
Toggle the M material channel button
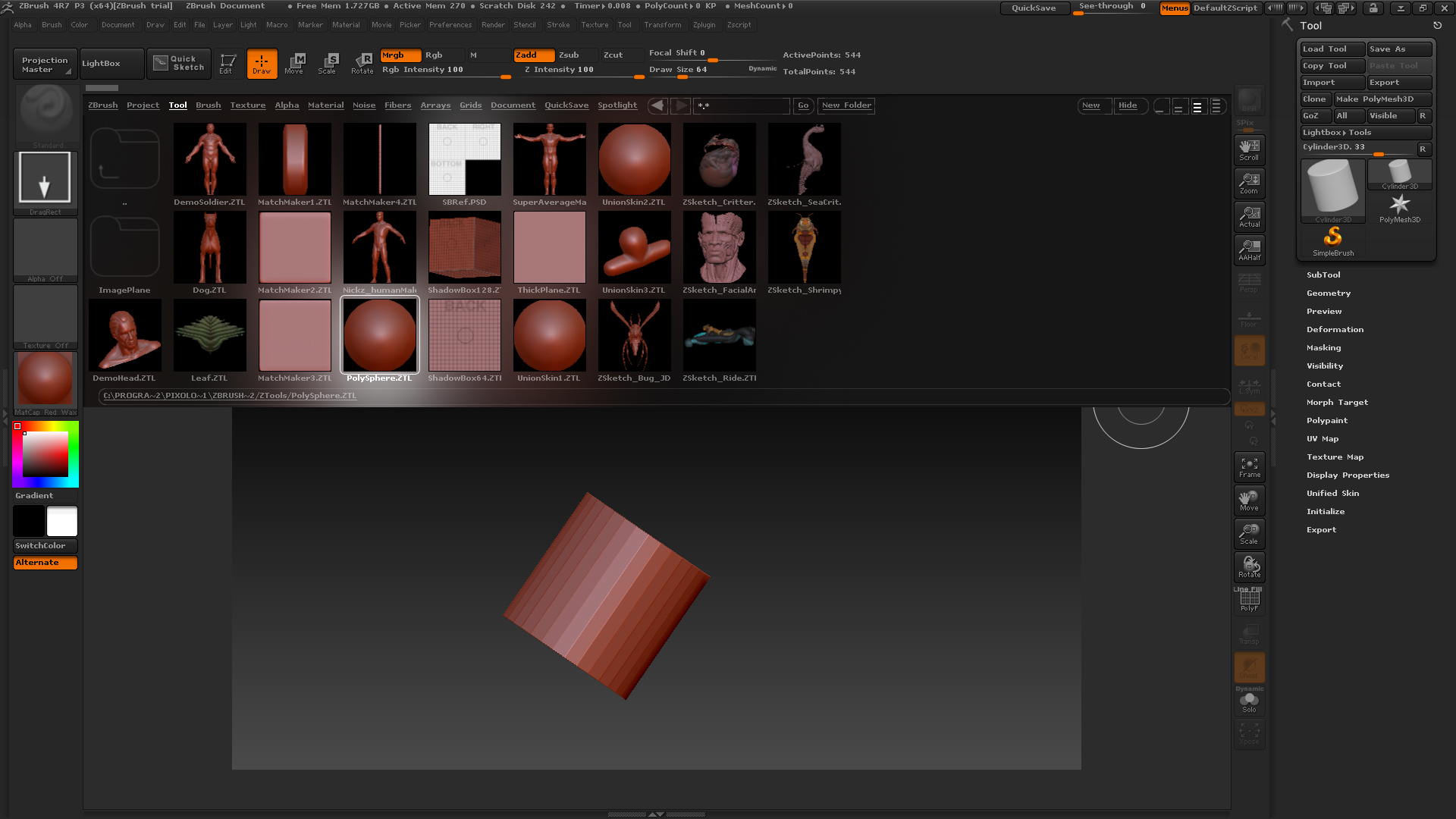click(x=489, y=55)
